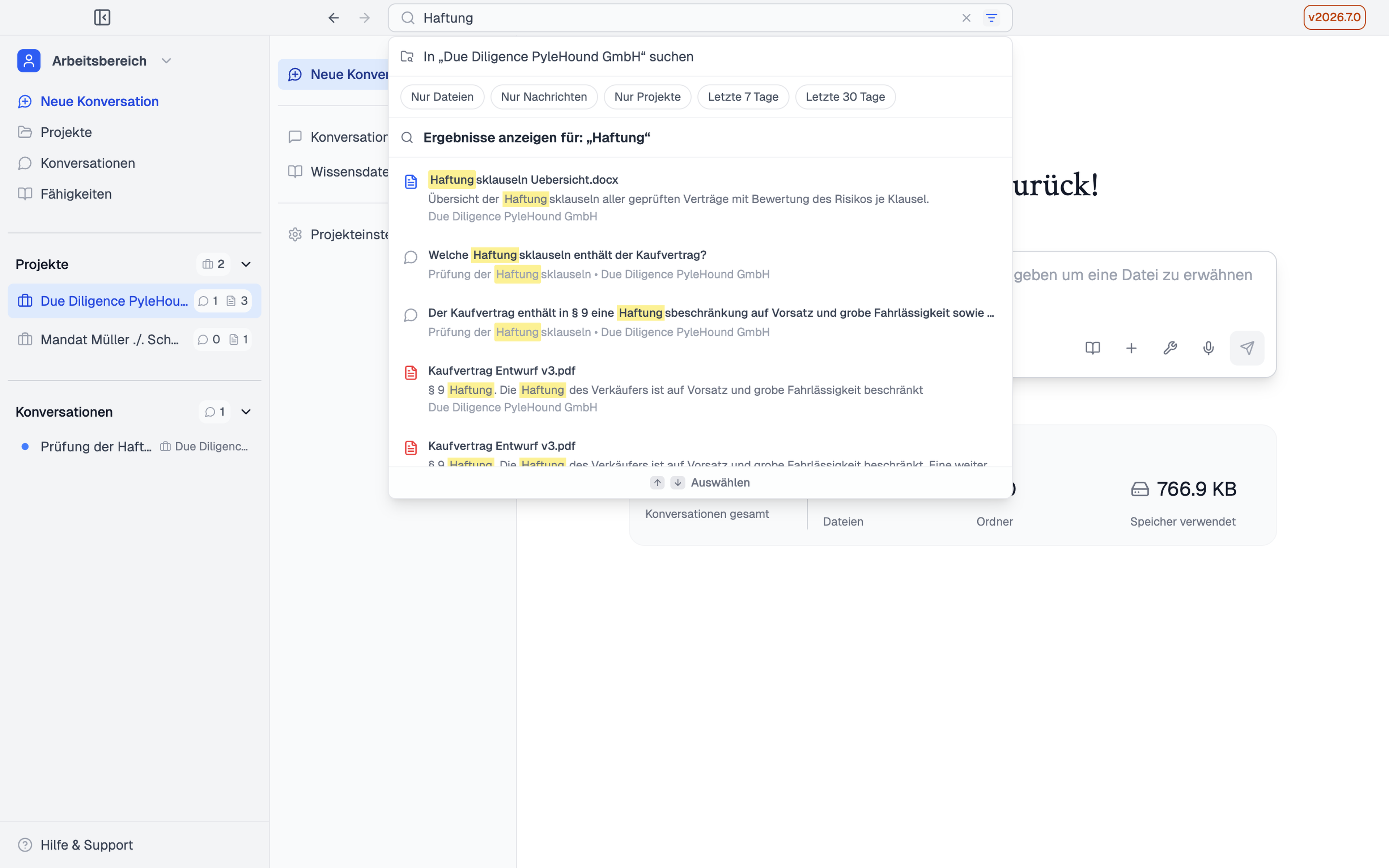The height and width of the screenshot is (868, 1389).
Task: Click the send message paper plane
Action: point(1246,348)
